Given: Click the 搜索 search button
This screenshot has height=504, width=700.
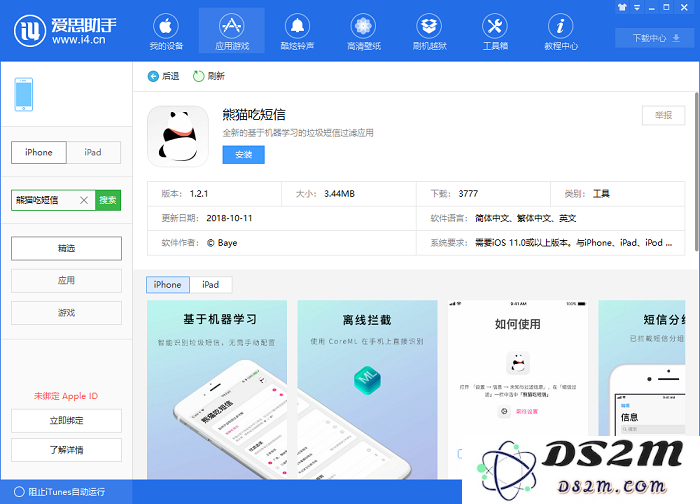Looking at the screenshot, I should point(108,200).
